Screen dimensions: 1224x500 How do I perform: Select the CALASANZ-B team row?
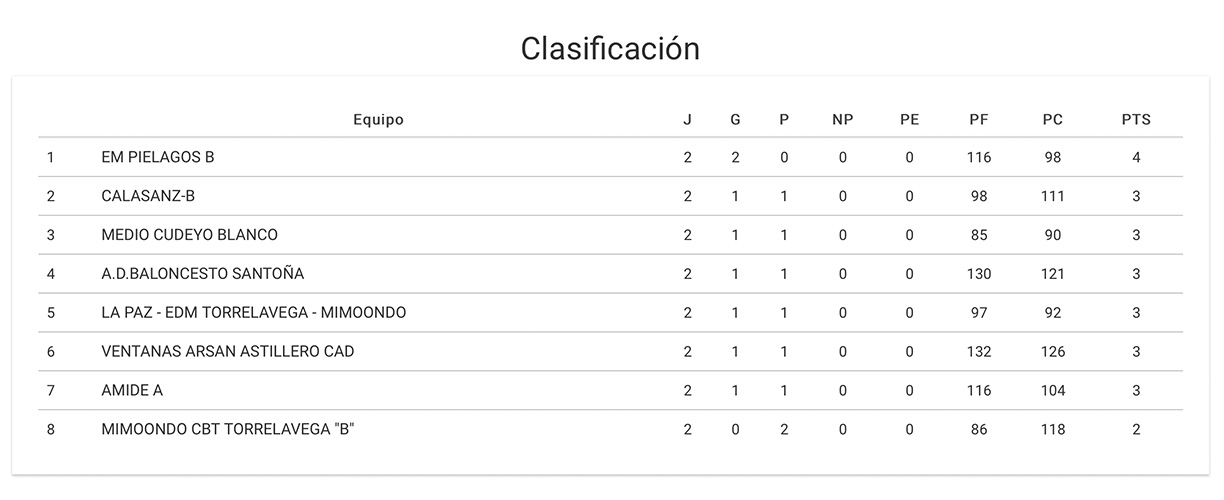pyautogui.click(x=148, y=196)
